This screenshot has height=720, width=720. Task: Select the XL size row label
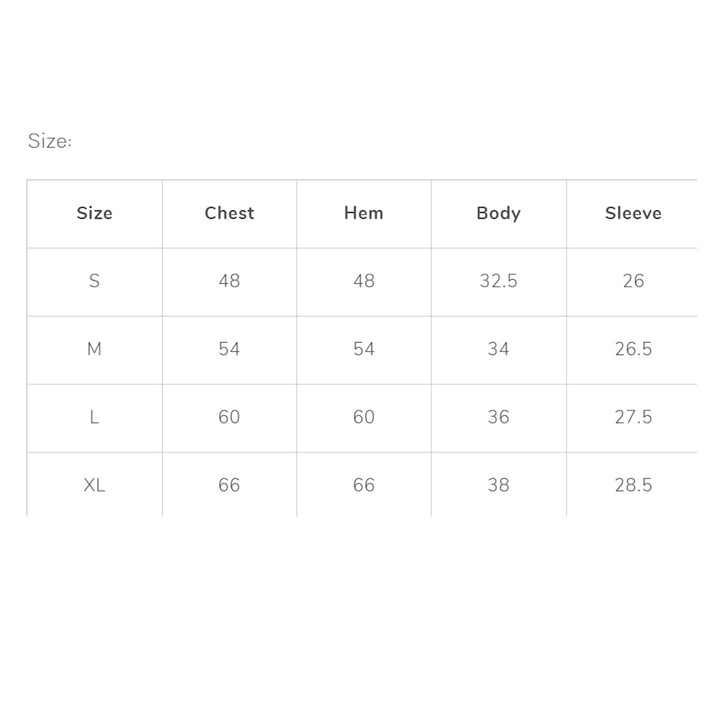tap(94, 485)
